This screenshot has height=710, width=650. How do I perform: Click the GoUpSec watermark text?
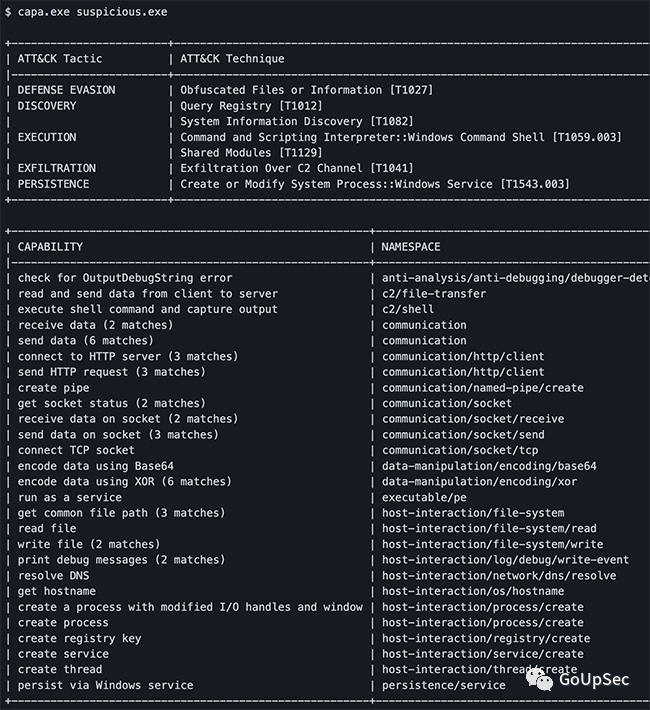click(593, 679)
